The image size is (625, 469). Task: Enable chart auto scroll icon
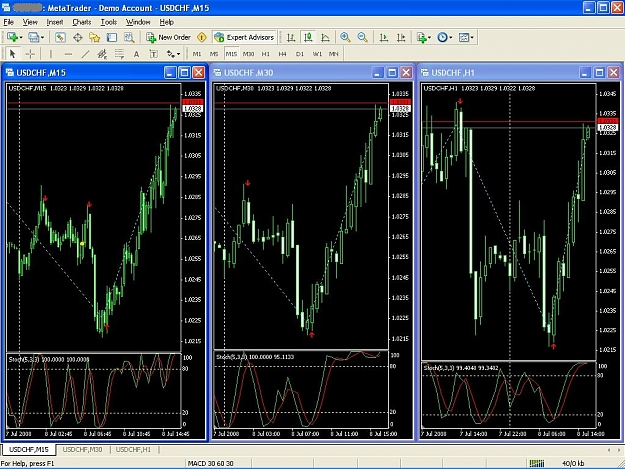pos(383,37)
